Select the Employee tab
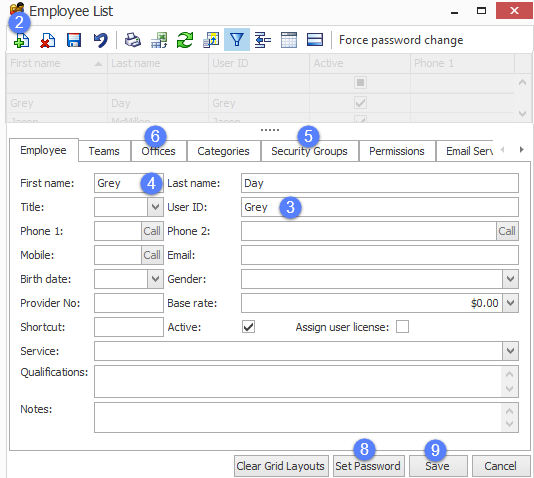The height and width of the screenshot is (478, 534). (43, 150)
